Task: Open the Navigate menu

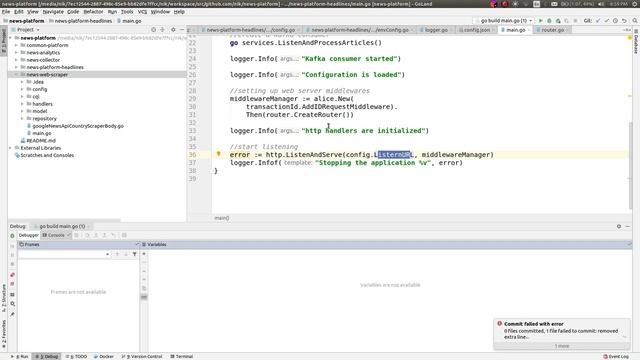Action: point(53,12)
